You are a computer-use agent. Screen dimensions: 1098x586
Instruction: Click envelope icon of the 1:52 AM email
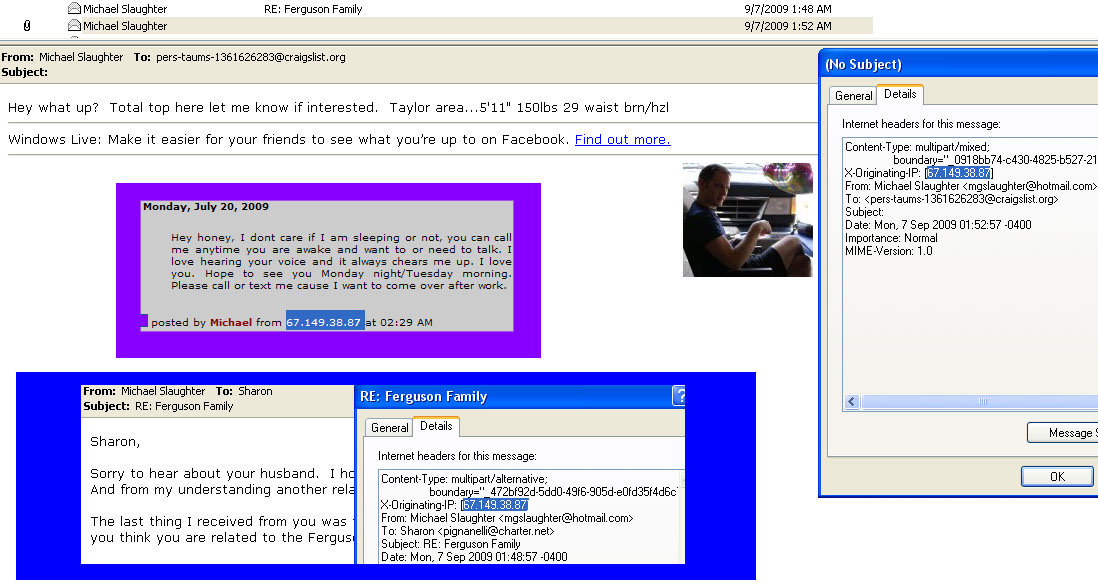[x=74, y=26]
